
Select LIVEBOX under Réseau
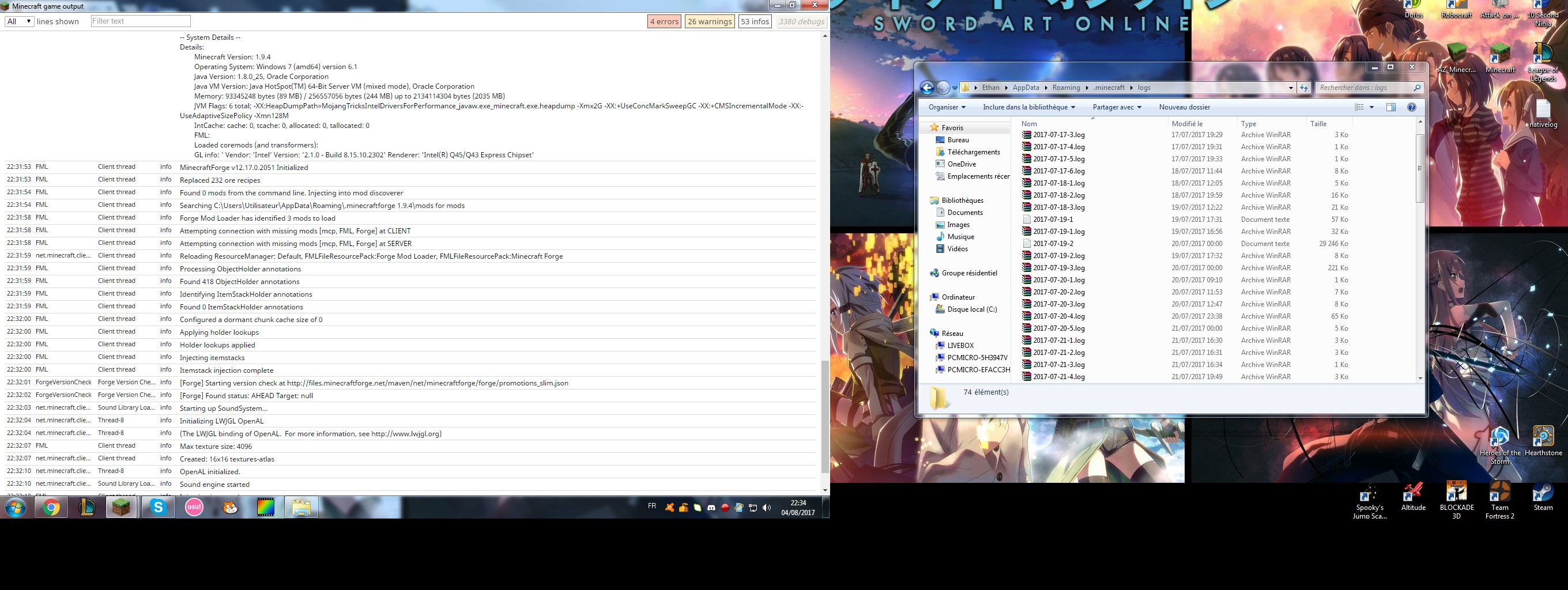960,346
